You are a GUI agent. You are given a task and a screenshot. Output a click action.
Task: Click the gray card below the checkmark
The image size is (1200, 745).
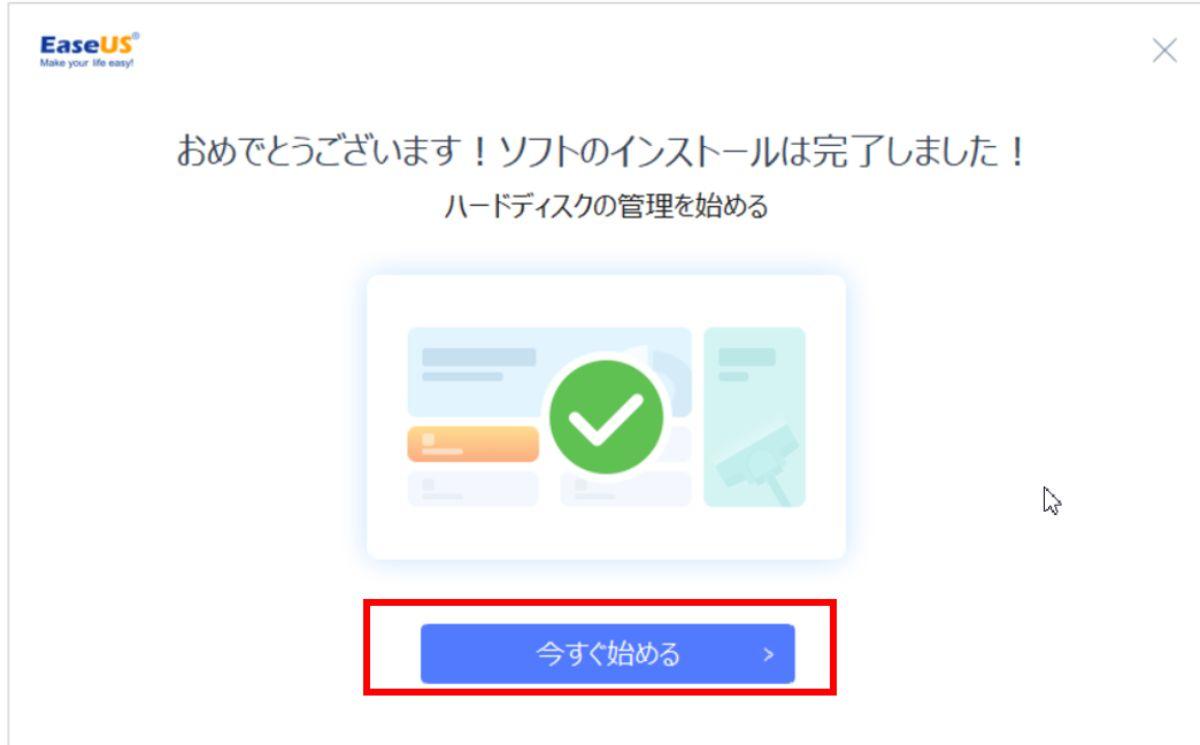tap(625, 489)
